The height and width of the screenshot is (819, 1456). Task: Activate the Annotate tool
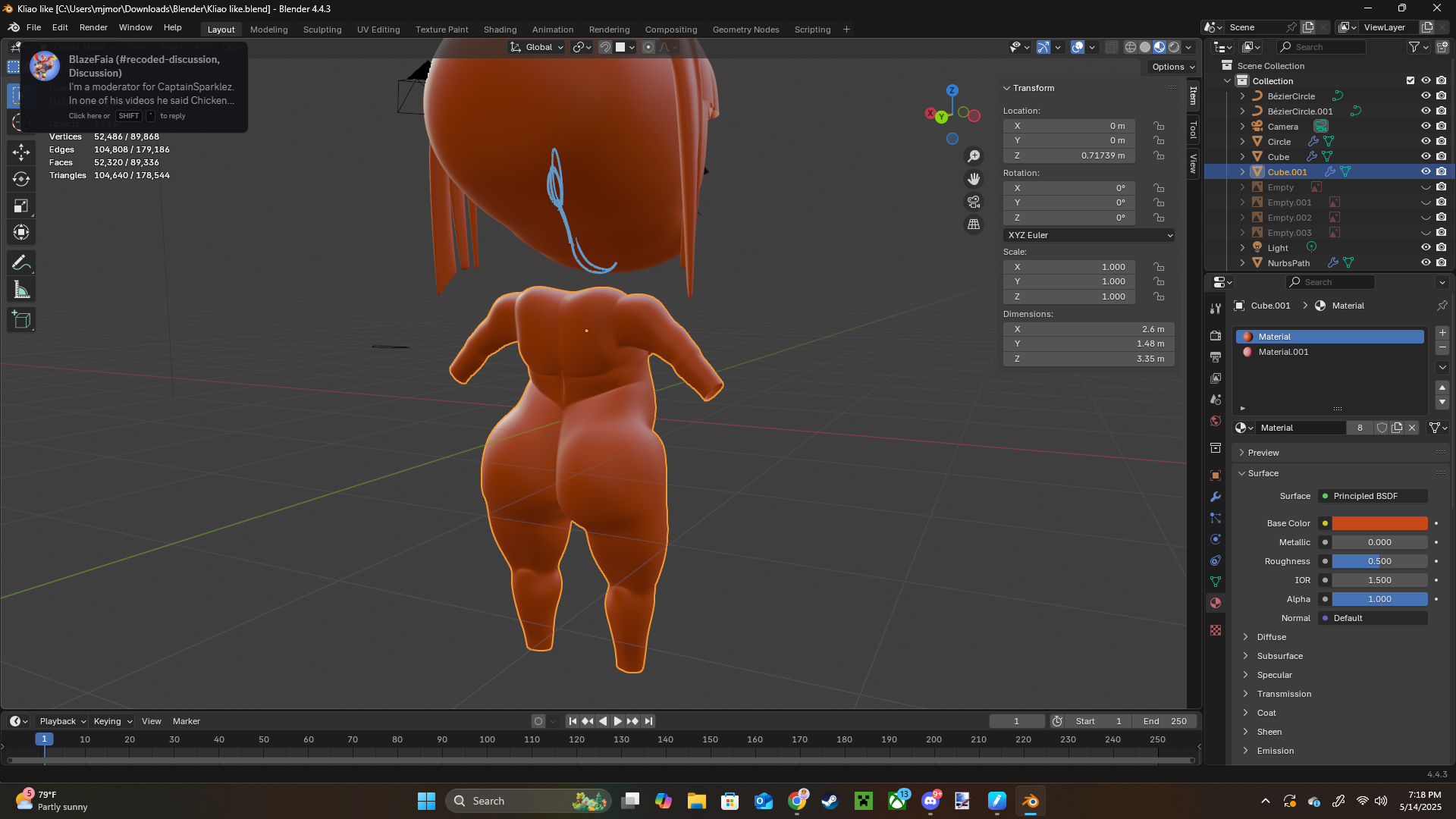(21, 263)
